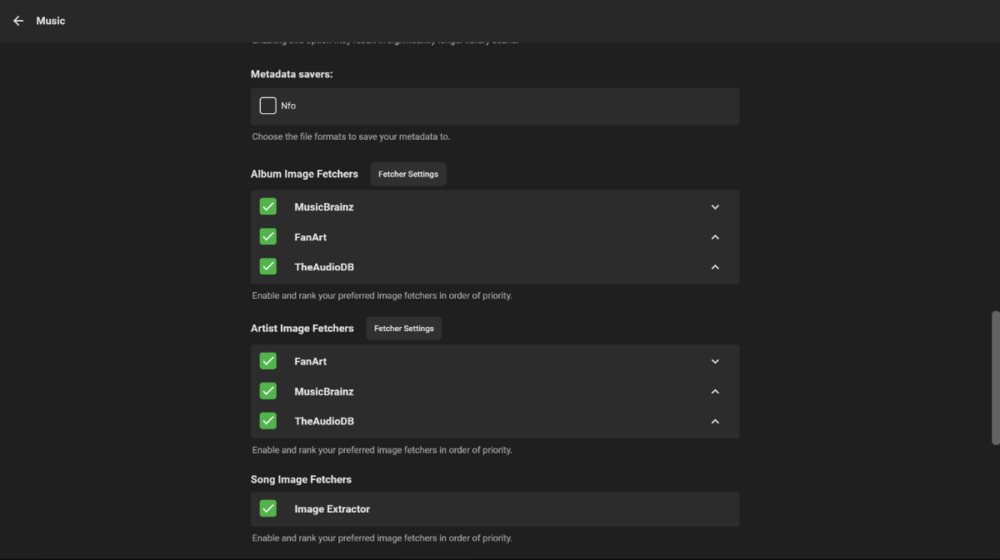This screenshot has width=1000, height=560.
Task: Disable the Image Extractor song fetcher
Action: [268, 508]
